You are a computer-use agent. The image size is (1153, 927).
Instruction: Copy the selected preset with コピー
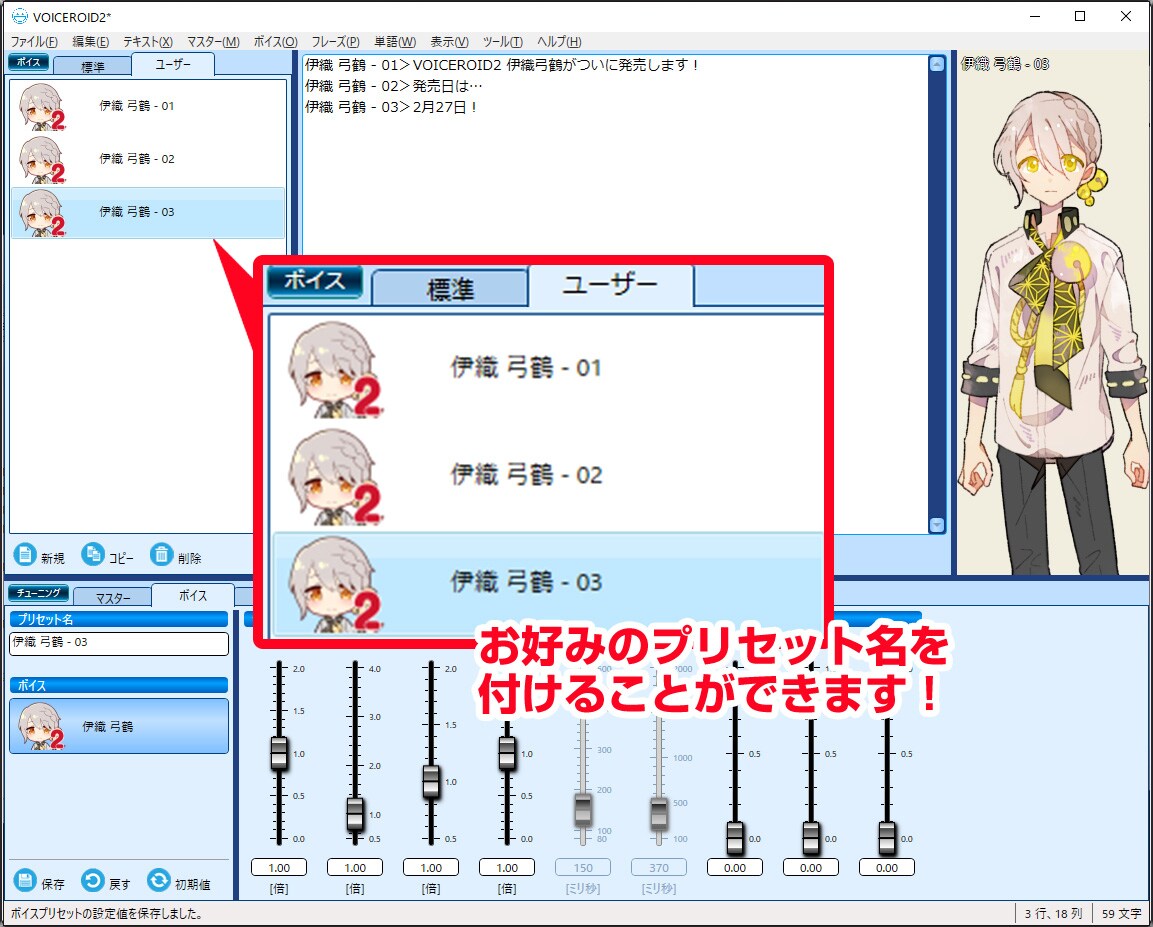coord(107,555)
